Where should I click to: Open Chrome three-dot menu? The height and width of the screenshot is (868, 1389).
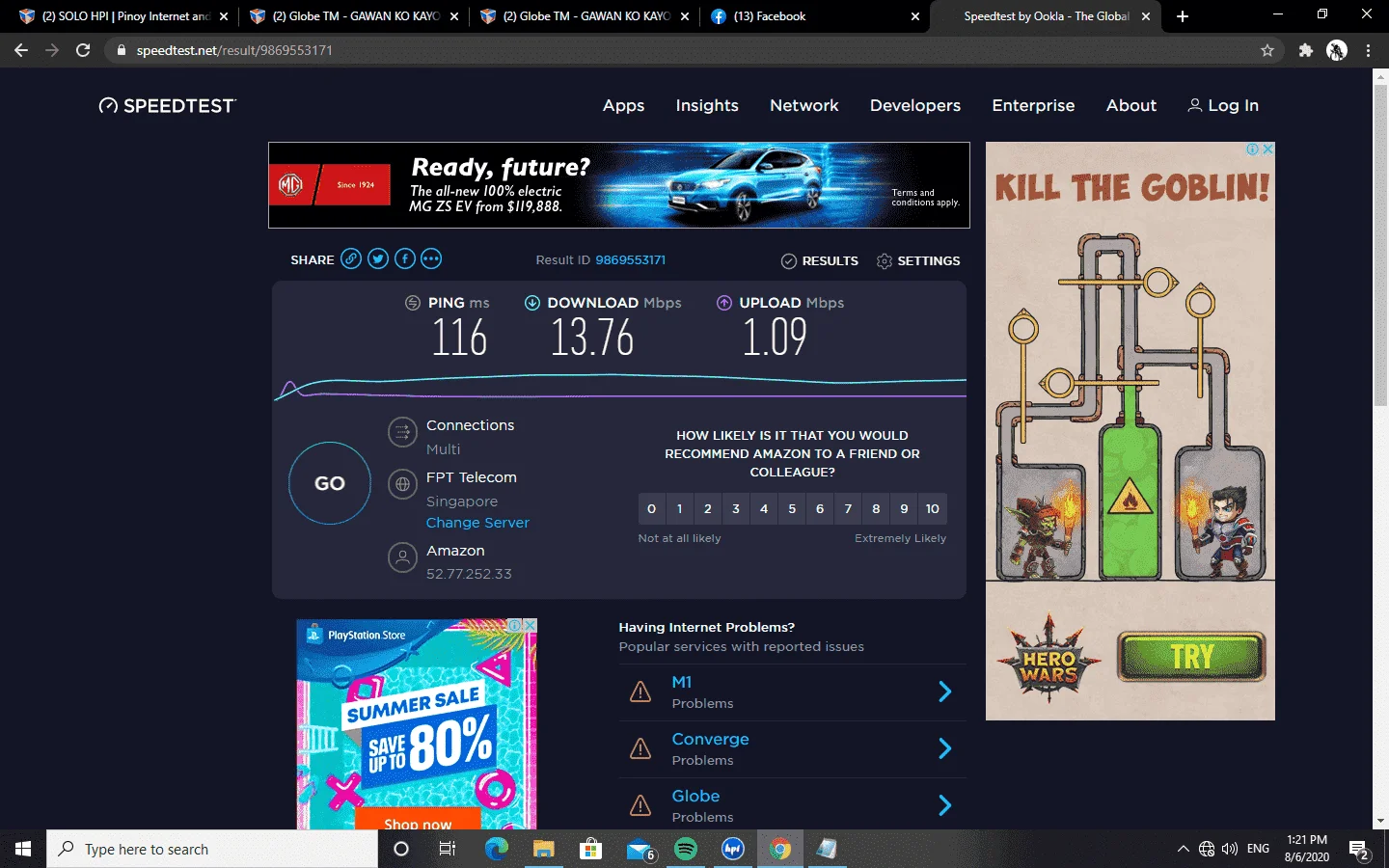coord(1368,50)
